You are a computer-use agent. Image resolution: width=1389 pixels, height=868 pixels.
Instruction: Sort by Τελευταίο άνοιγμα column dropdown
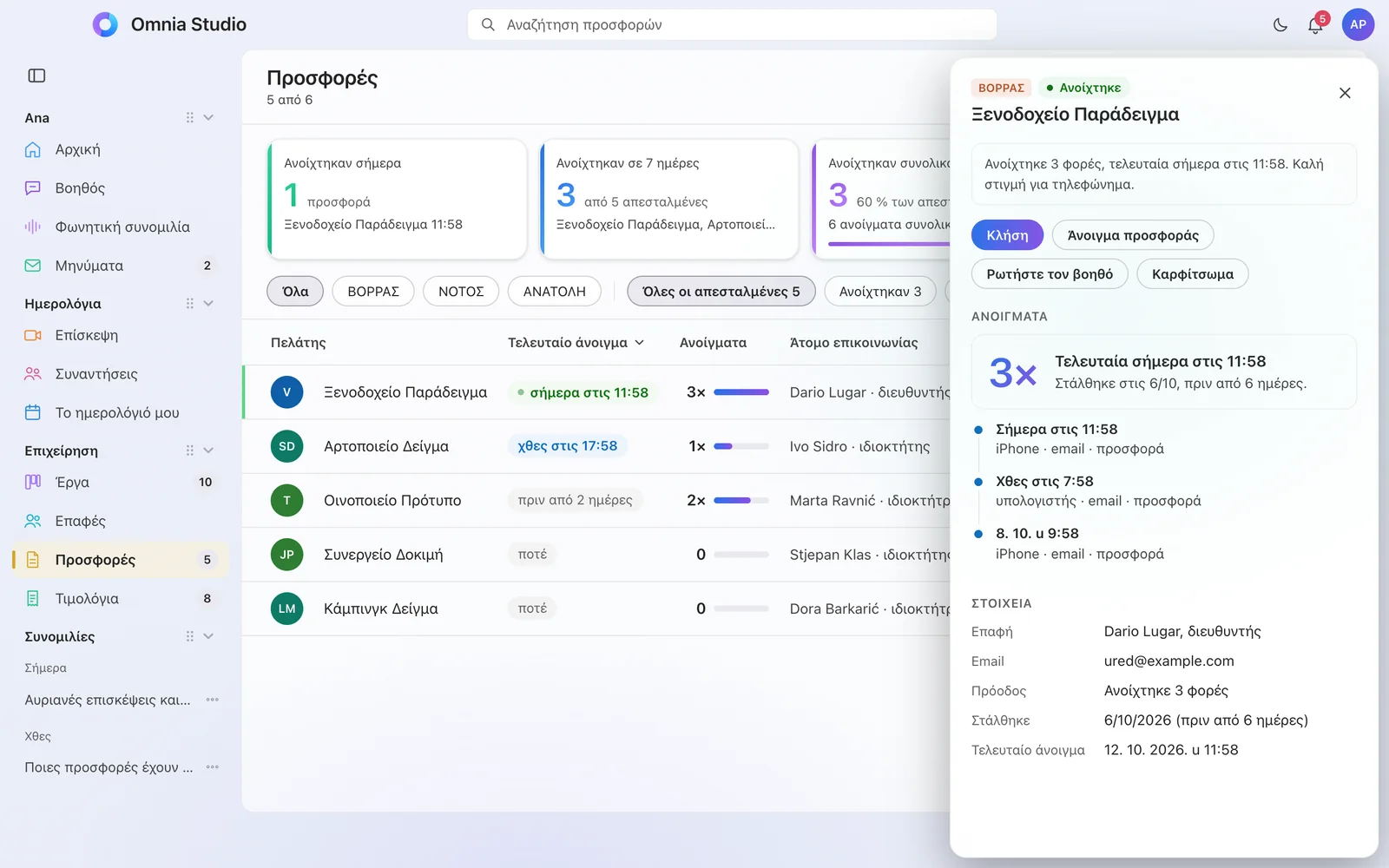[x=576, y=343]
